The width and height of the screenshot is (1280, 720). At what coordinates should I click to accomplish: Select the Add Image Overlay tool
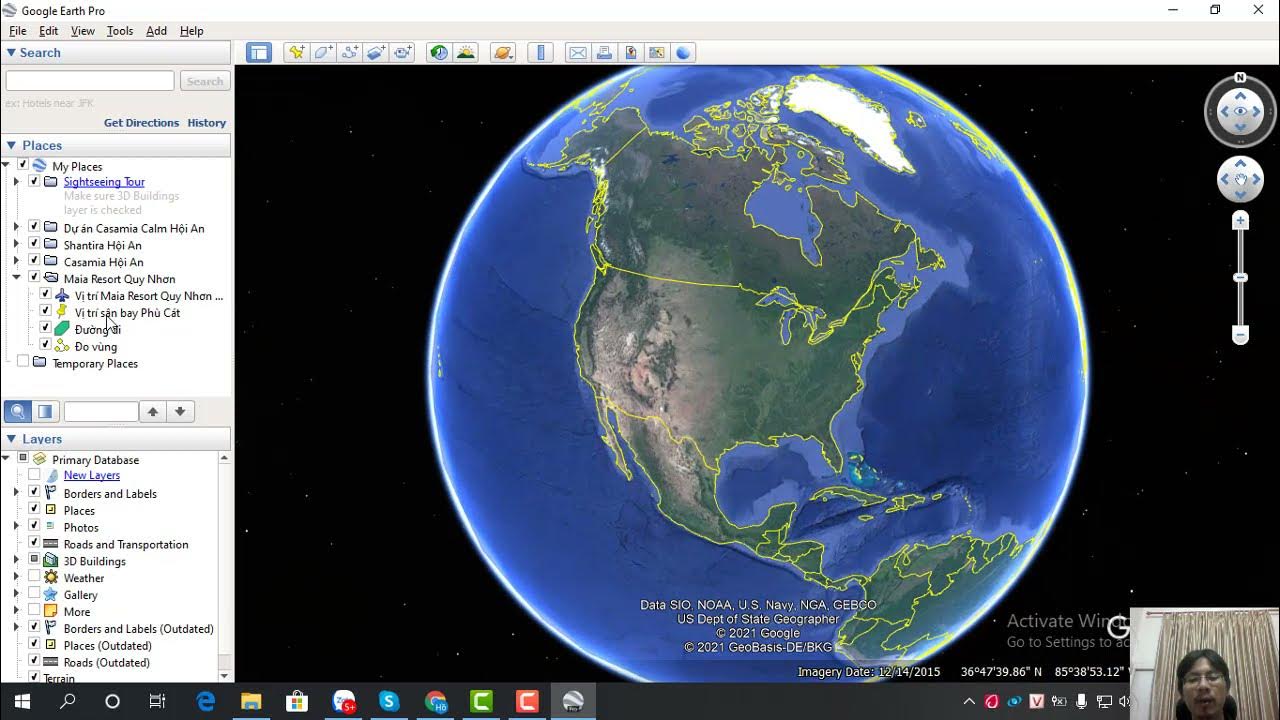(376, 53)
